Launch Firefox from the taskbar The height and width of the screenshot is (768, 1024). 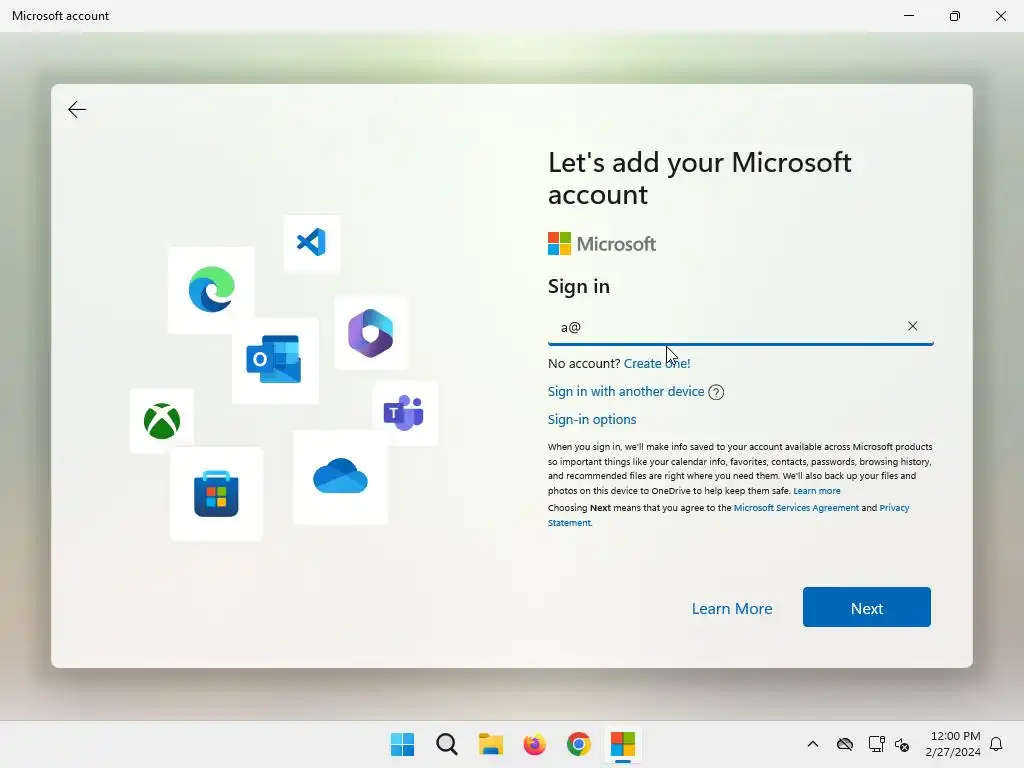tap(535, 744)
